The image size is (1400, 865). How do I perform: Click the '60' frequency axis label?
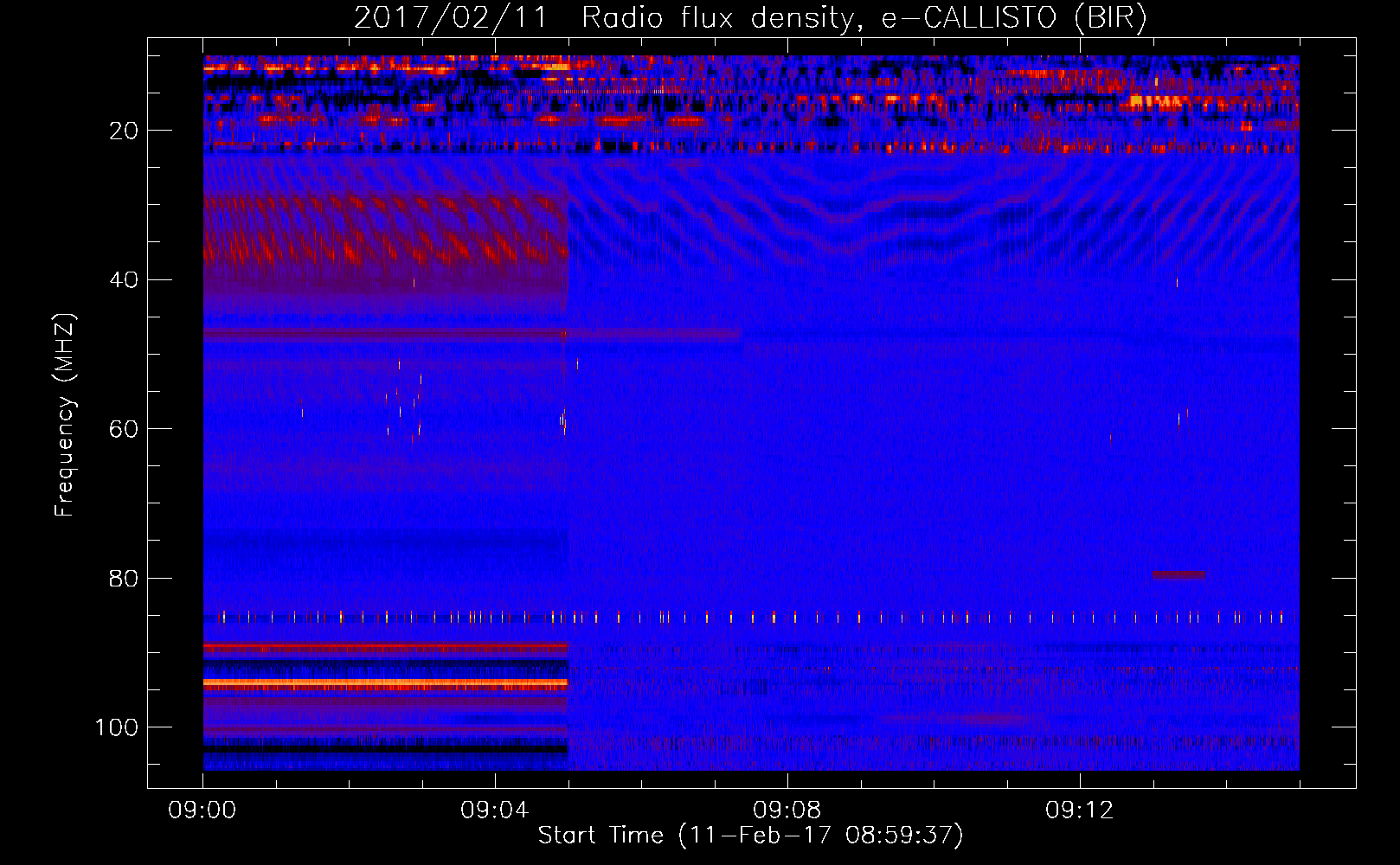[124, 429]
